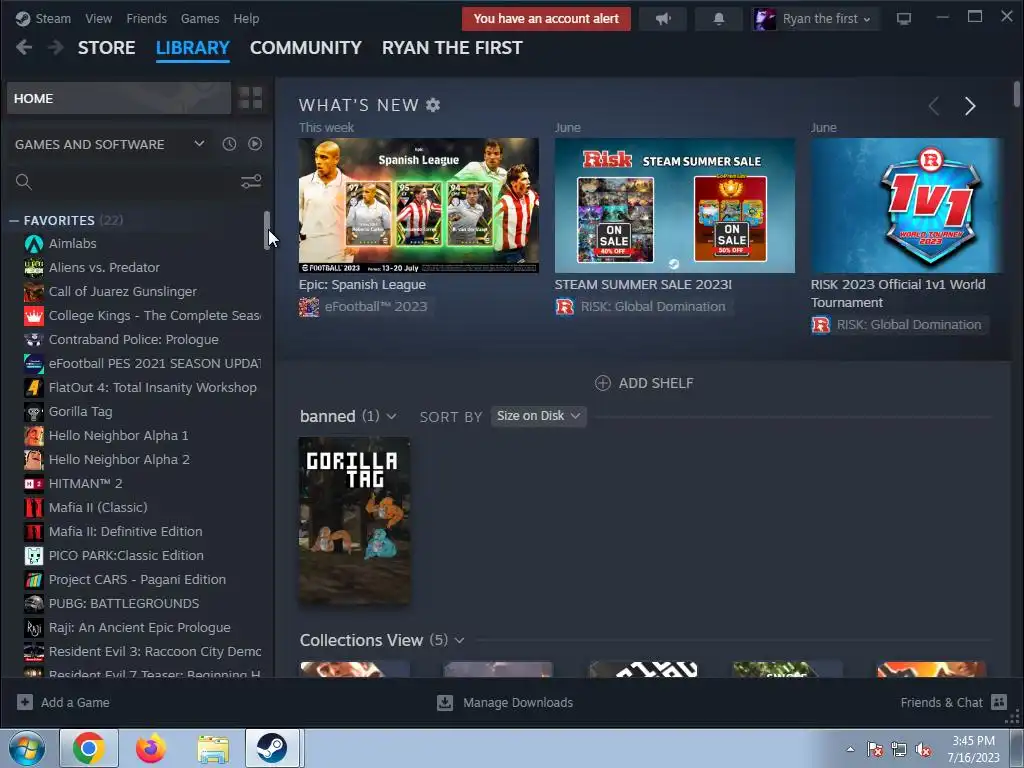
Task: Open Friends & Chat people icon
Action: coord(999,702)
